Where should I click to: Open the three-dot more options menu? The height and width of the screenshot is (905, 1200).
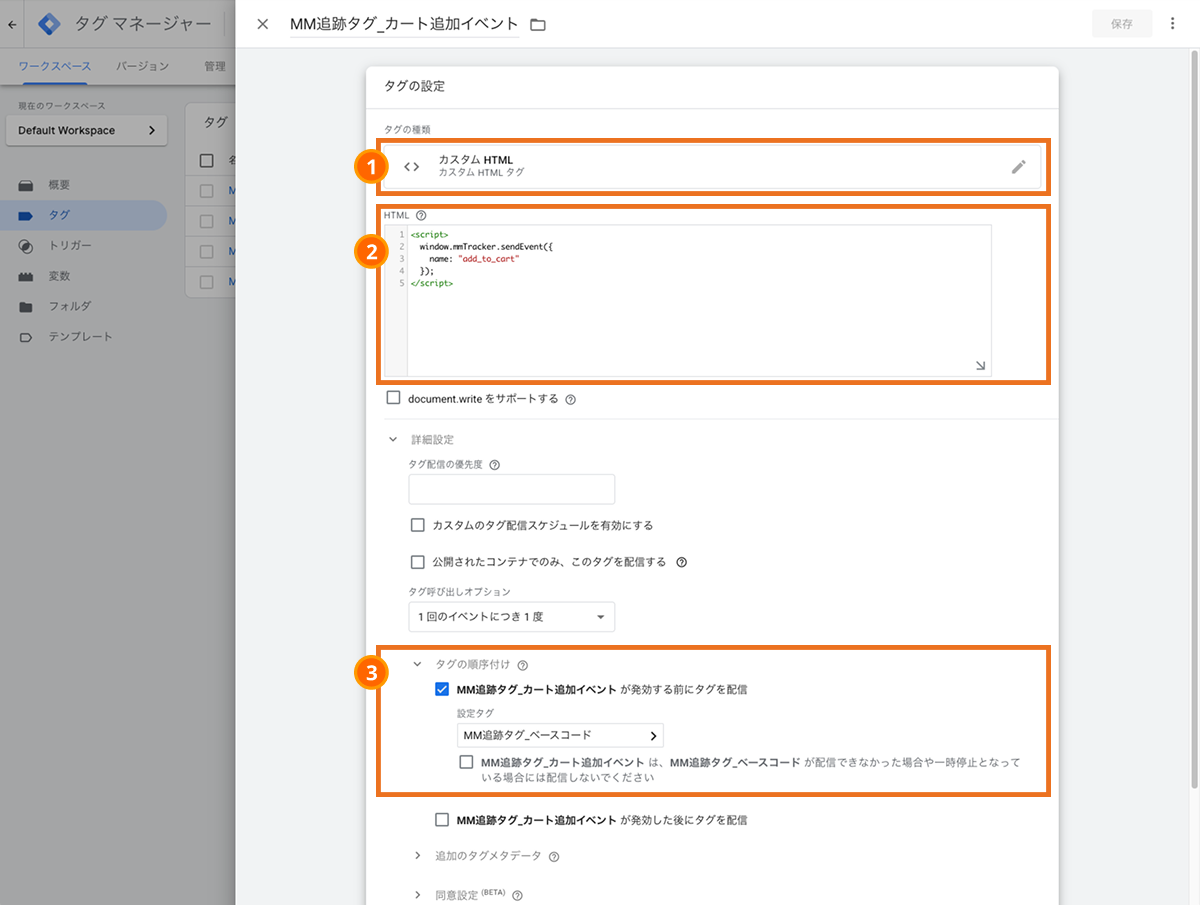1172,24
